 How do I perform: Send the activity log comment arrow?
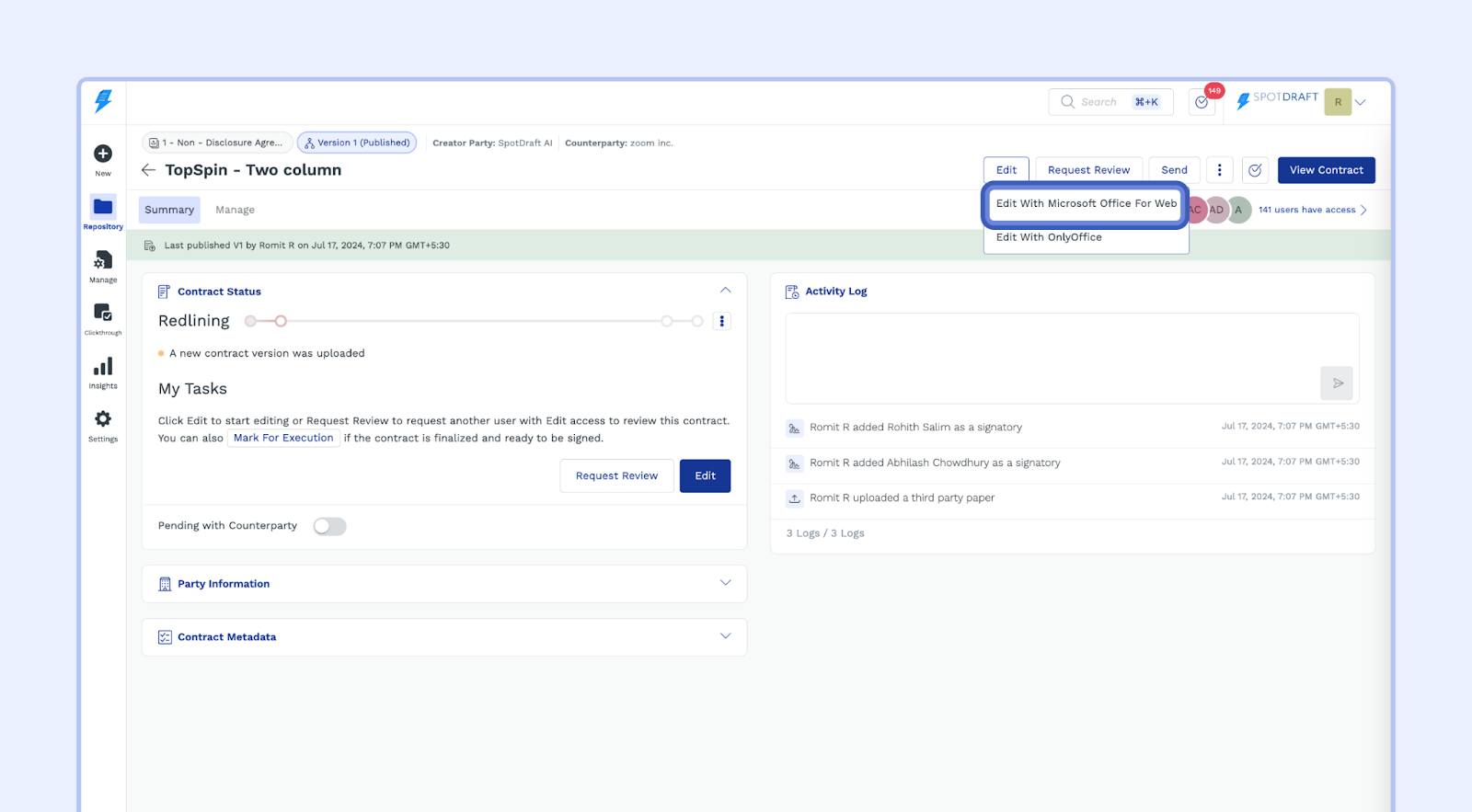point(1337,383)
